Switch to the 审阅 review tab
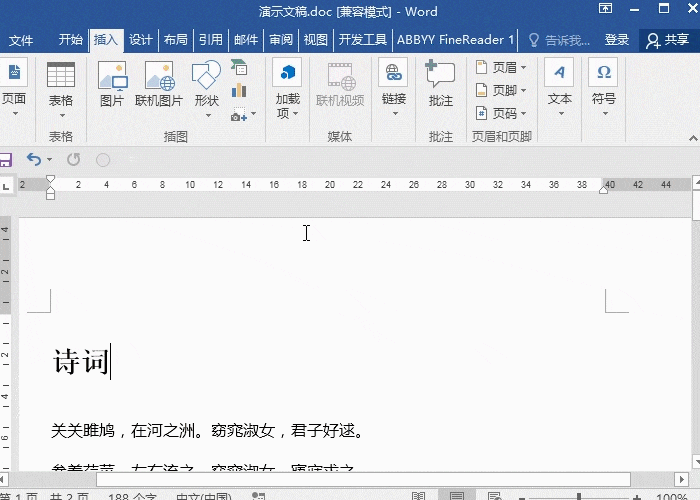The width and height of the screenshot is (700, 500). [x=281, y=40]
